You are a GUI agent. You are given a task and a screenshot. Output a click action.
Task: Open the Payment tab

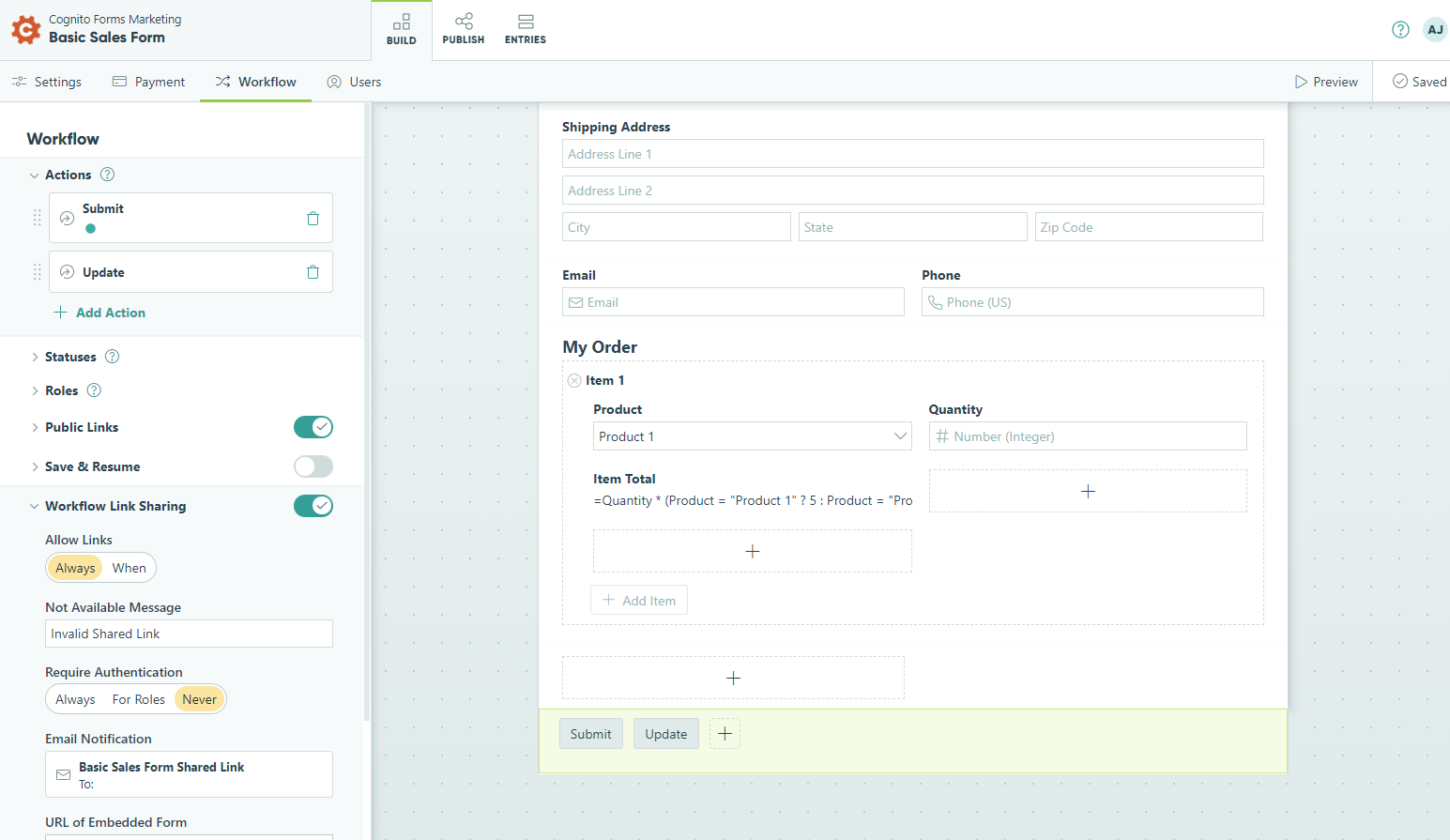(x=148, y=82)
